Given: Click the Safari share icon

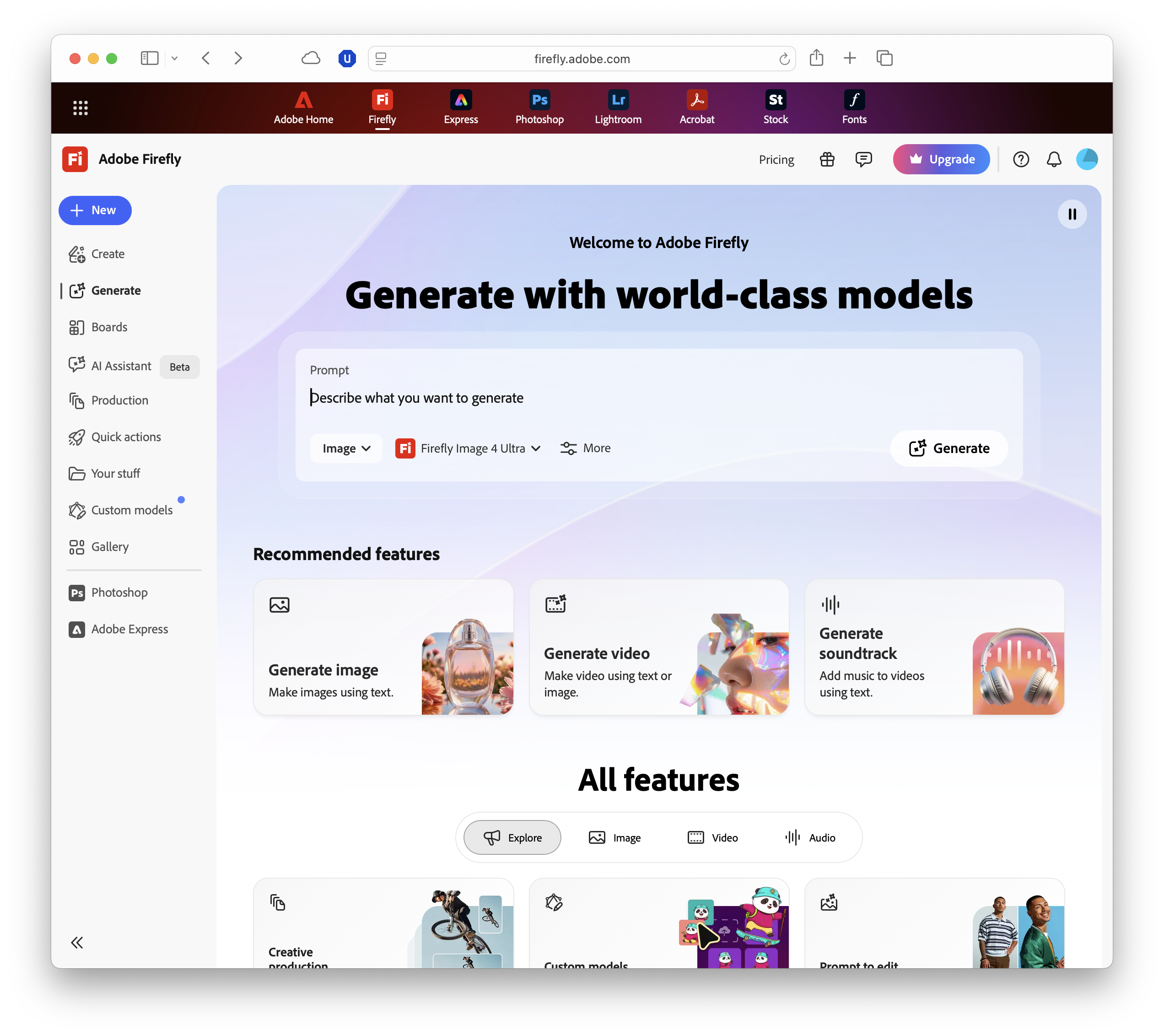Looking at the screenshot, I should click(x=816, y=58).
